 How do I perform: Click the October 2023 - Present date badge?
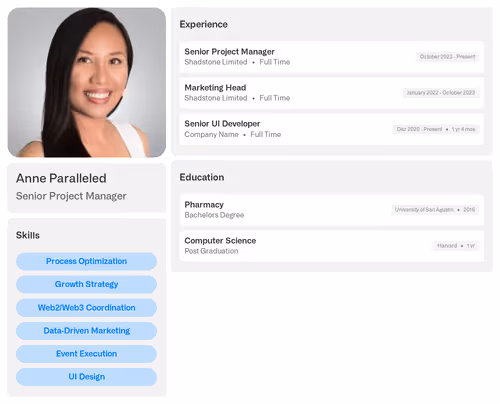(x=447, y=57)
